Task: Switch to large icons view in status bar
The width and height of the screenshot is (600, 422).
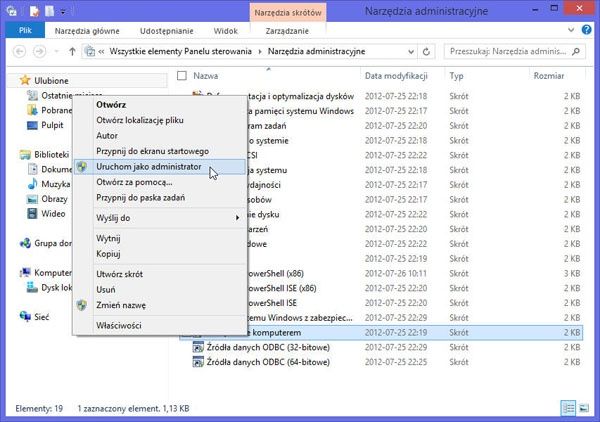Action: (x=584, y=408)
